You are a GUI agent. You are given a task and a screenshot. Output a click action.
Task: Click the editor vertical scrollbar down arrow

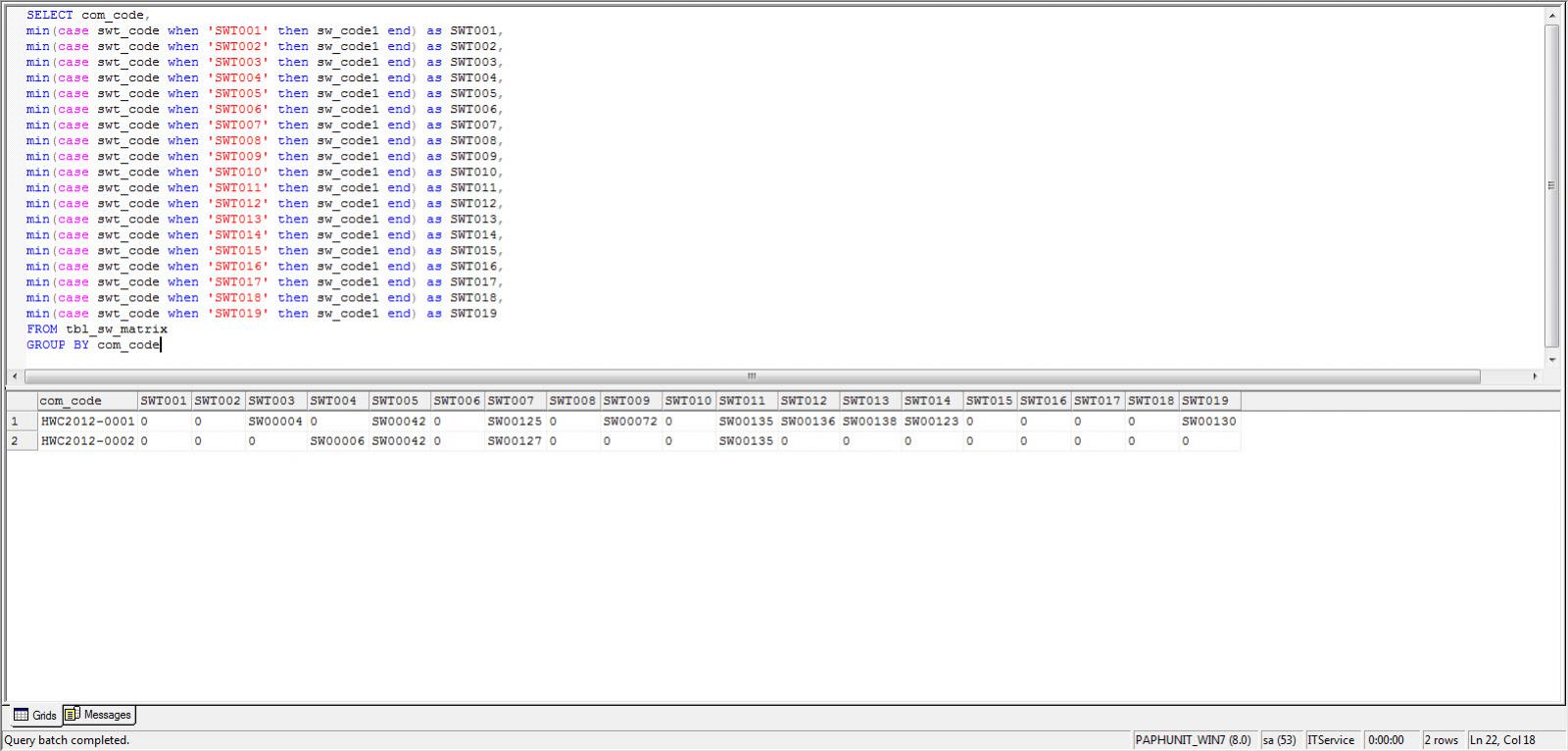(x=1552, y=360)
